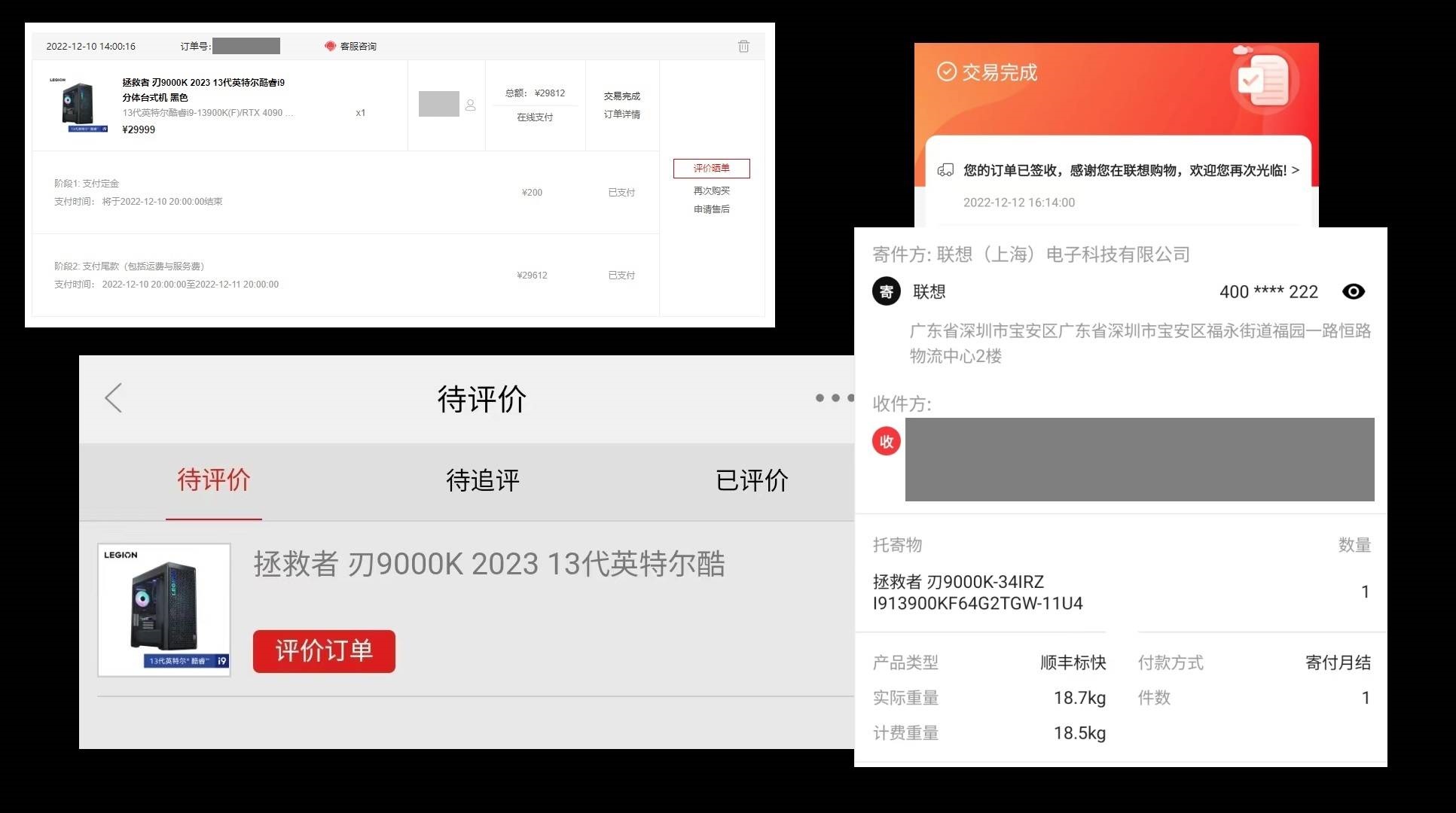
Task: Click the 评价订单 review button
Action: pyautogui.click(x=323, y=650)
